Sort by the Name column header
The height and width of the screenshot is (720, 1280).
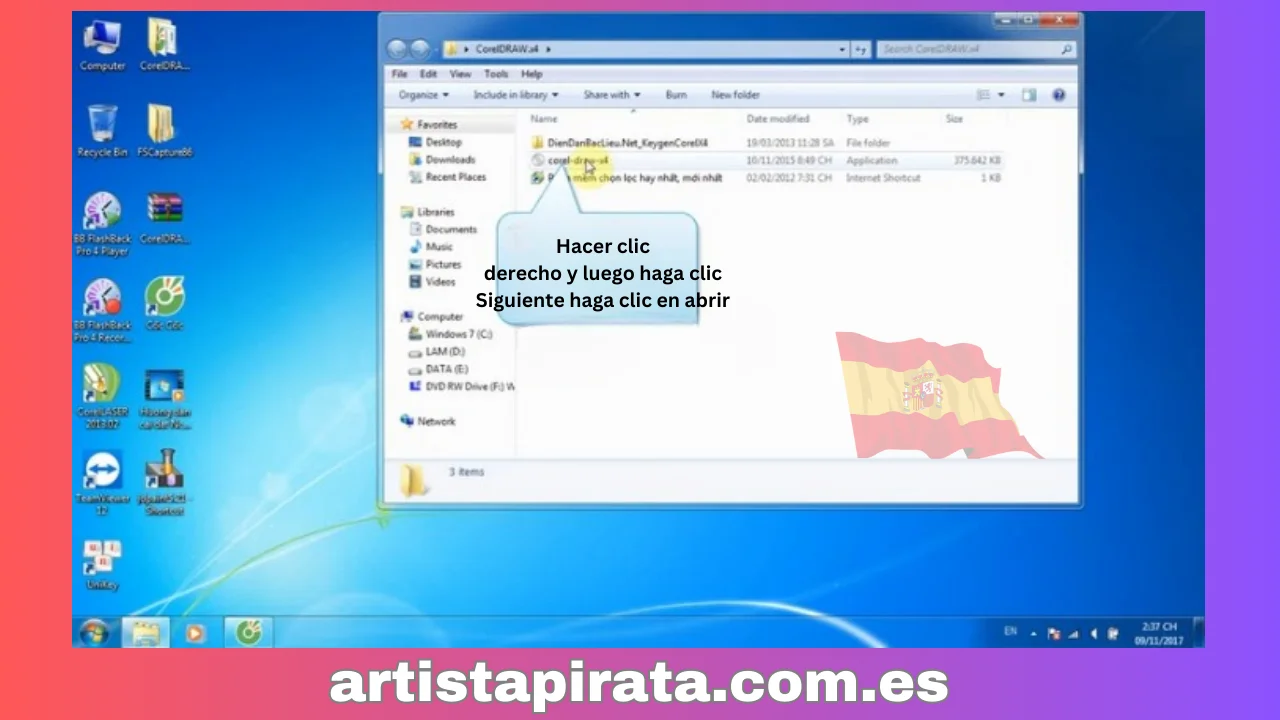(543, 119)
